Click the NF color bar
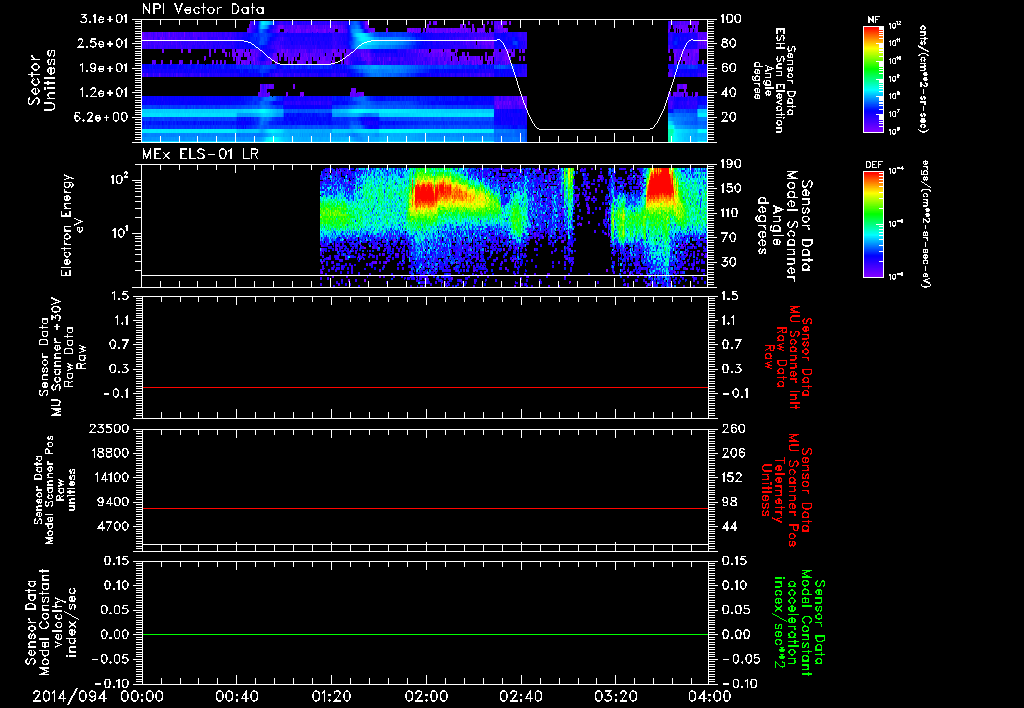 (873, 78)
